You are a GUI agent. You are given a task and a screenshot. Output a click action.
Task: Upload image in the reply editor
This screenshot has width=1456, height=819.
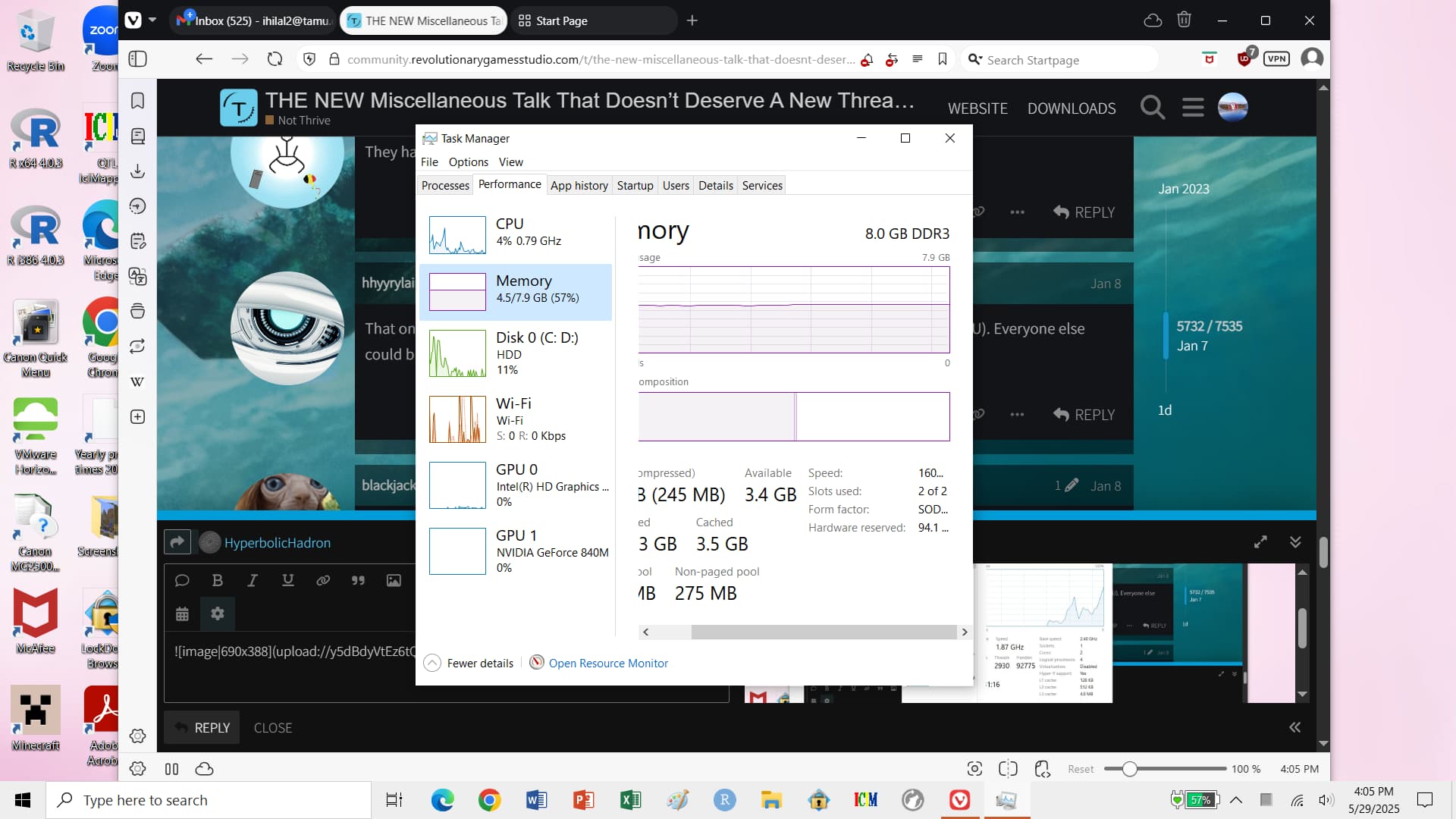click(394, 580)
